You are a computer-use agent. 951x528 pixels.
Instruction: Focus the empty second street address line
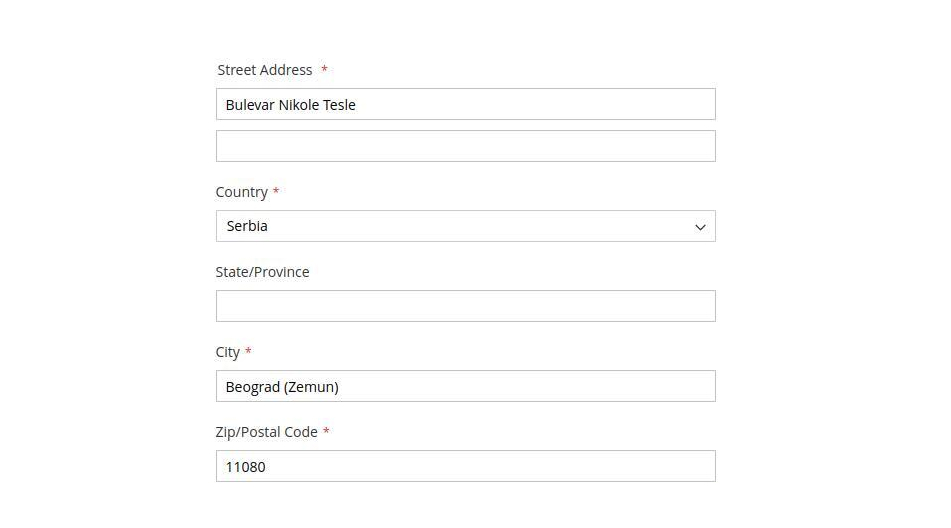click(465, 146)
